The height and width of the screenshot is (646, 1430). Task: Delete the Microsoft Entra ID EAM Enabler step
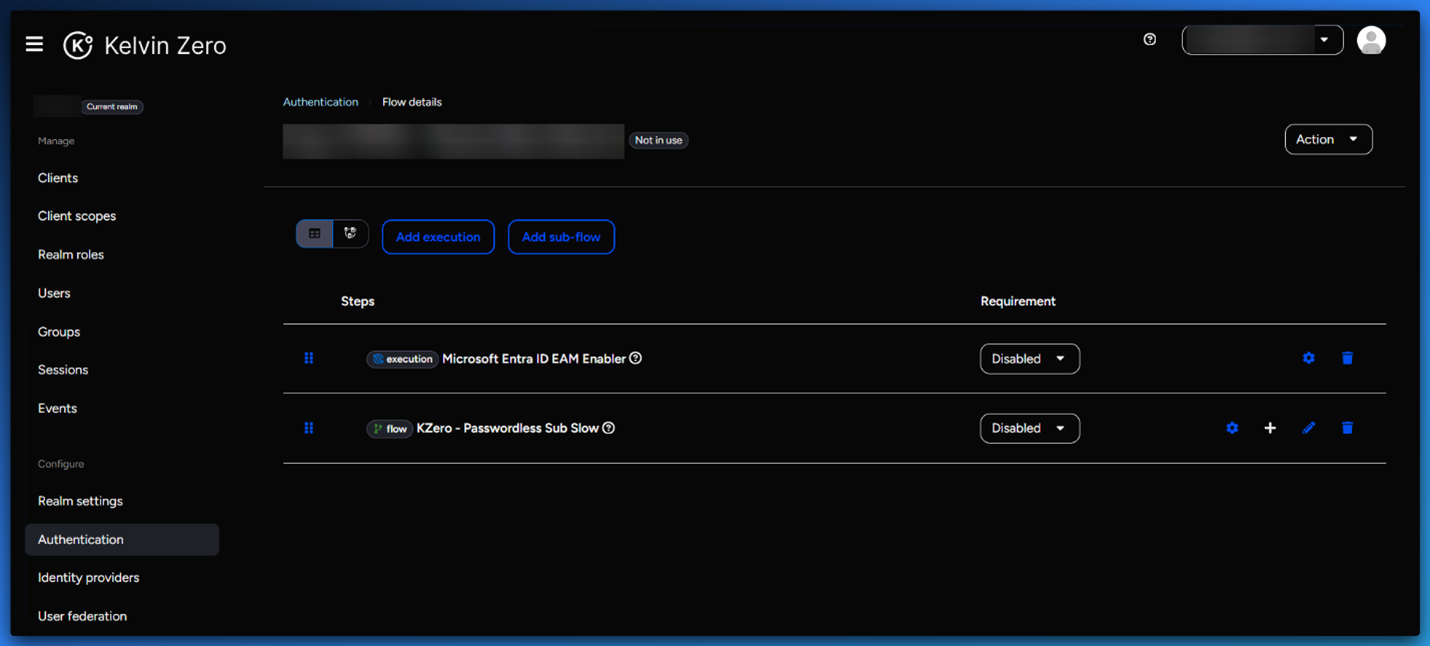pos(1347,358)
